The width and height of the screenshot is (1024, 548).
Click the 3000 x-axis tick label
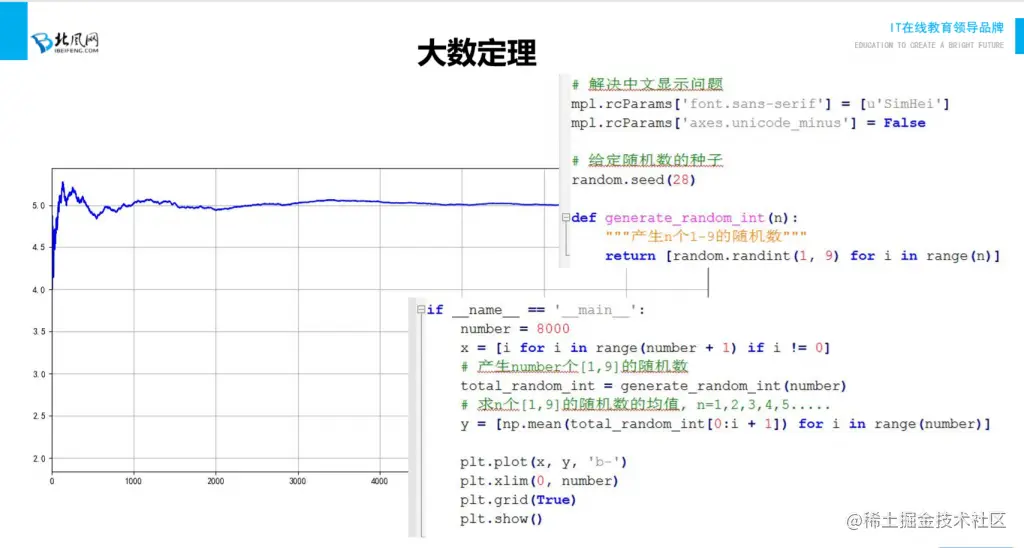297,481
